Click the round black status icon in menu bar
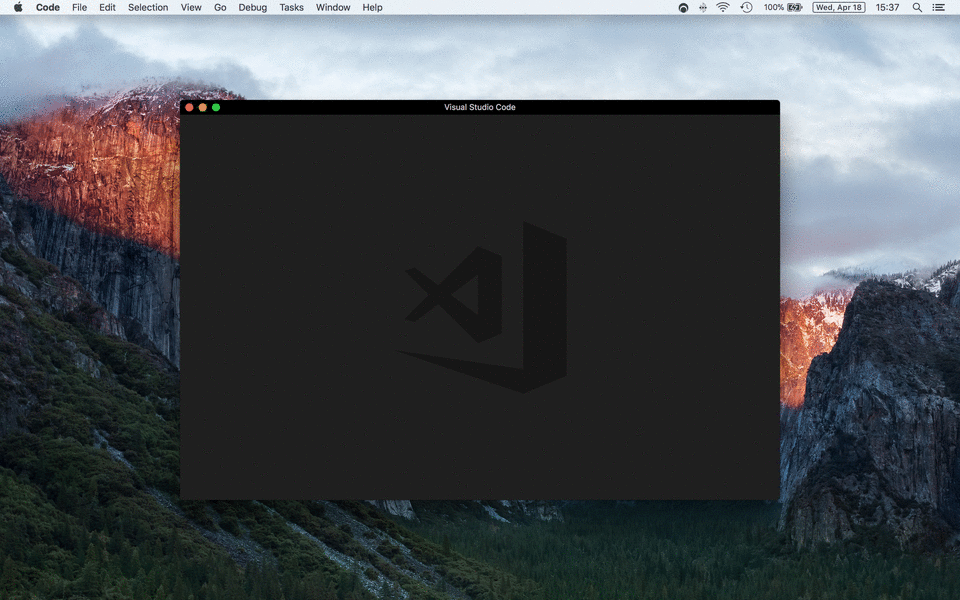The image size is (960, 600). [x=683, y=7]
